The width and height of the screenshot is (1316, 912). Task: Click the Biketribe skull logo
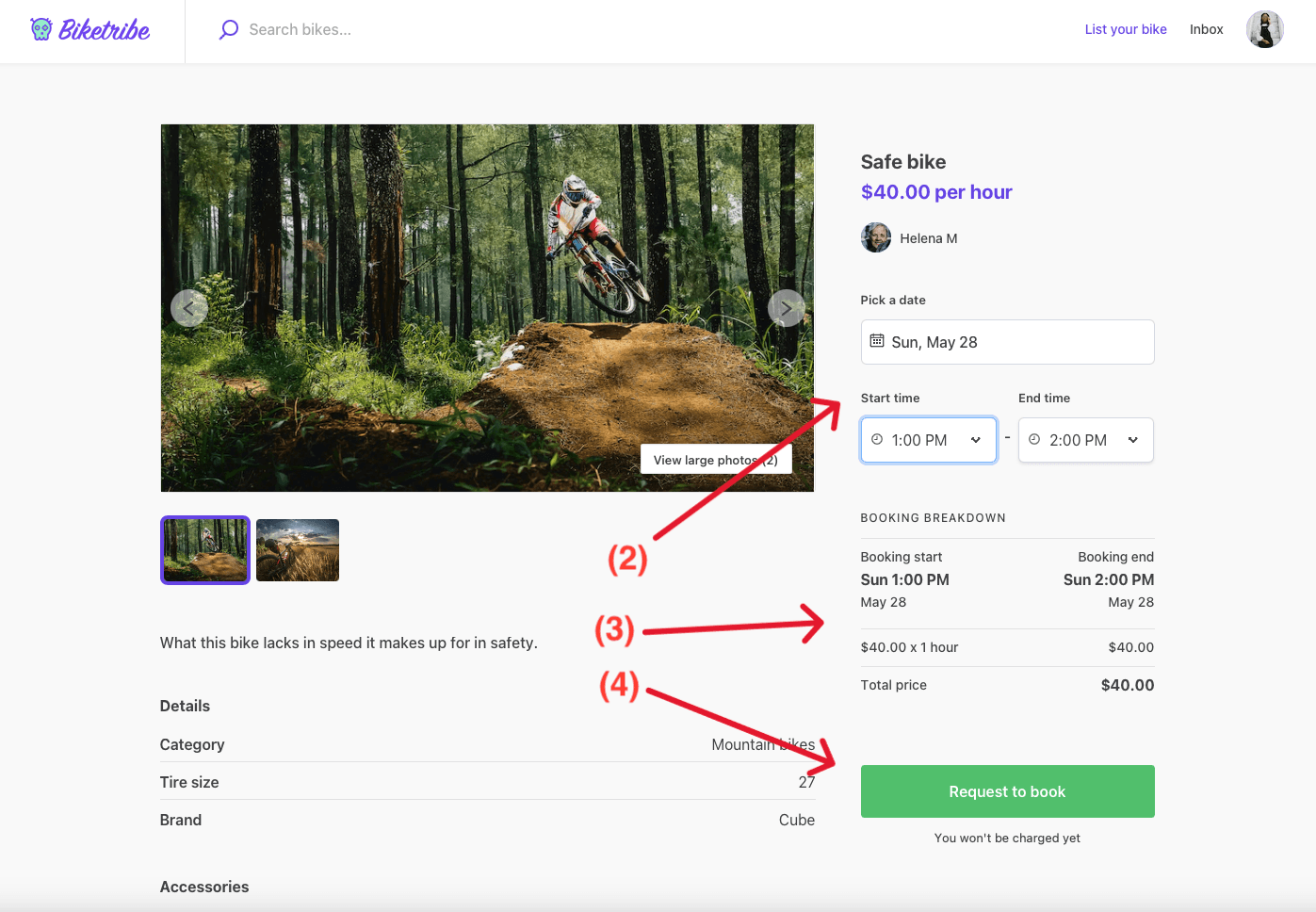coord(41,29)
